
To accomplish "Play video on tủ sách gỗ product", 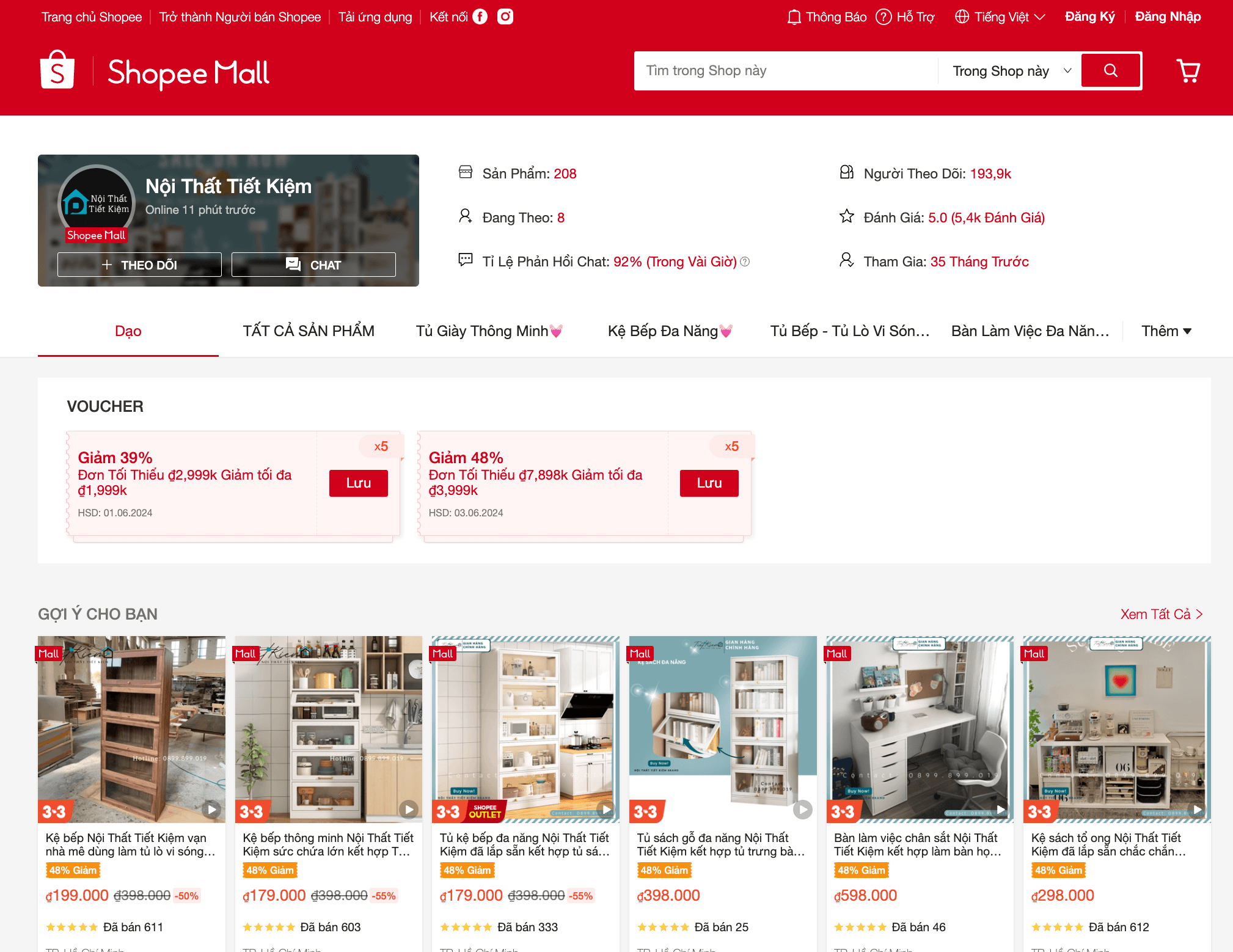I will point(802,810).
